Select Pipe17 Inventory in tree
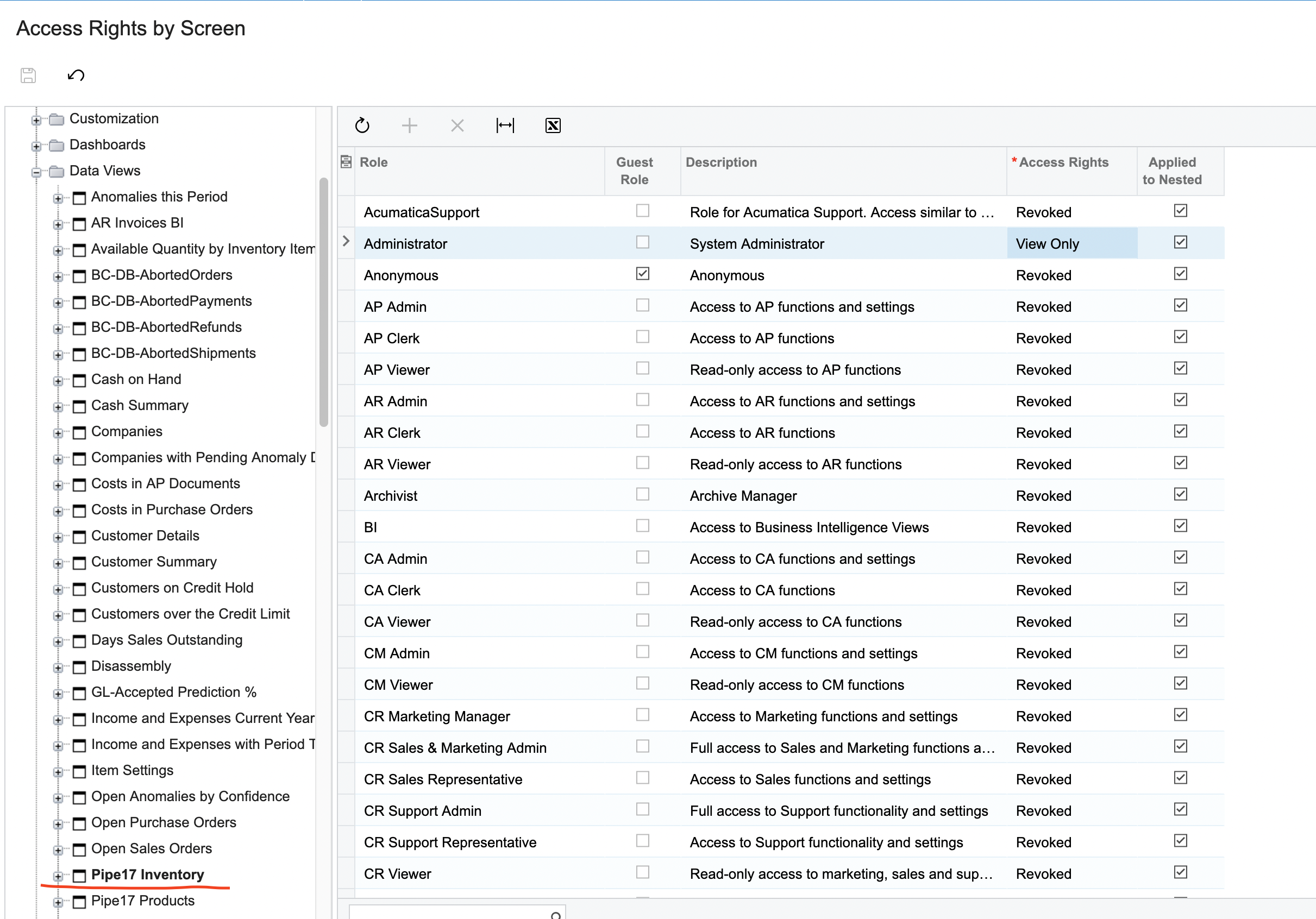Viewport: 1316px width, 919px height. (x=148, y=875)
